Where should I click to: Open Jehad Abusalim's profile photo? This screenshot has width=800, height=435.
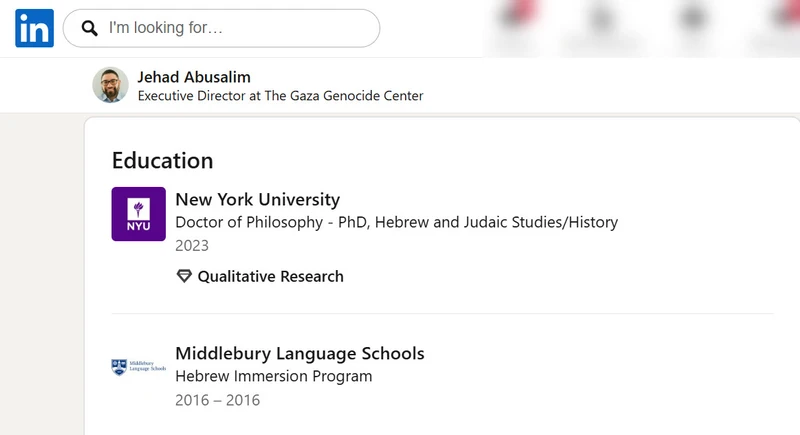110,85
